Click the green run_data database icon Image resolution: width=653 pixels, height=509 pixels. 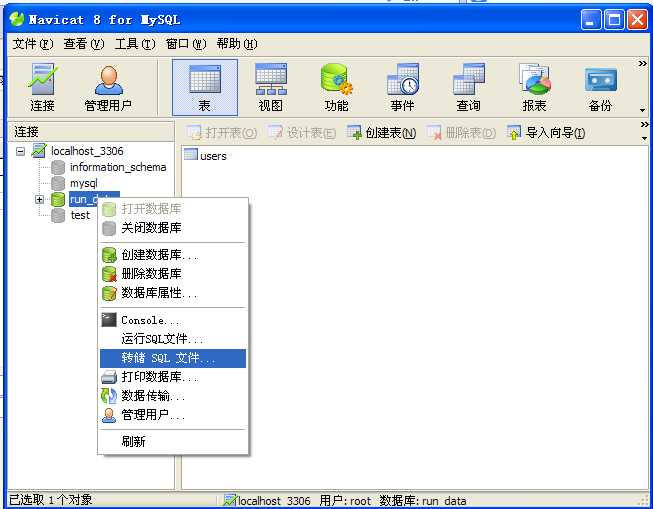coord(58,200)
